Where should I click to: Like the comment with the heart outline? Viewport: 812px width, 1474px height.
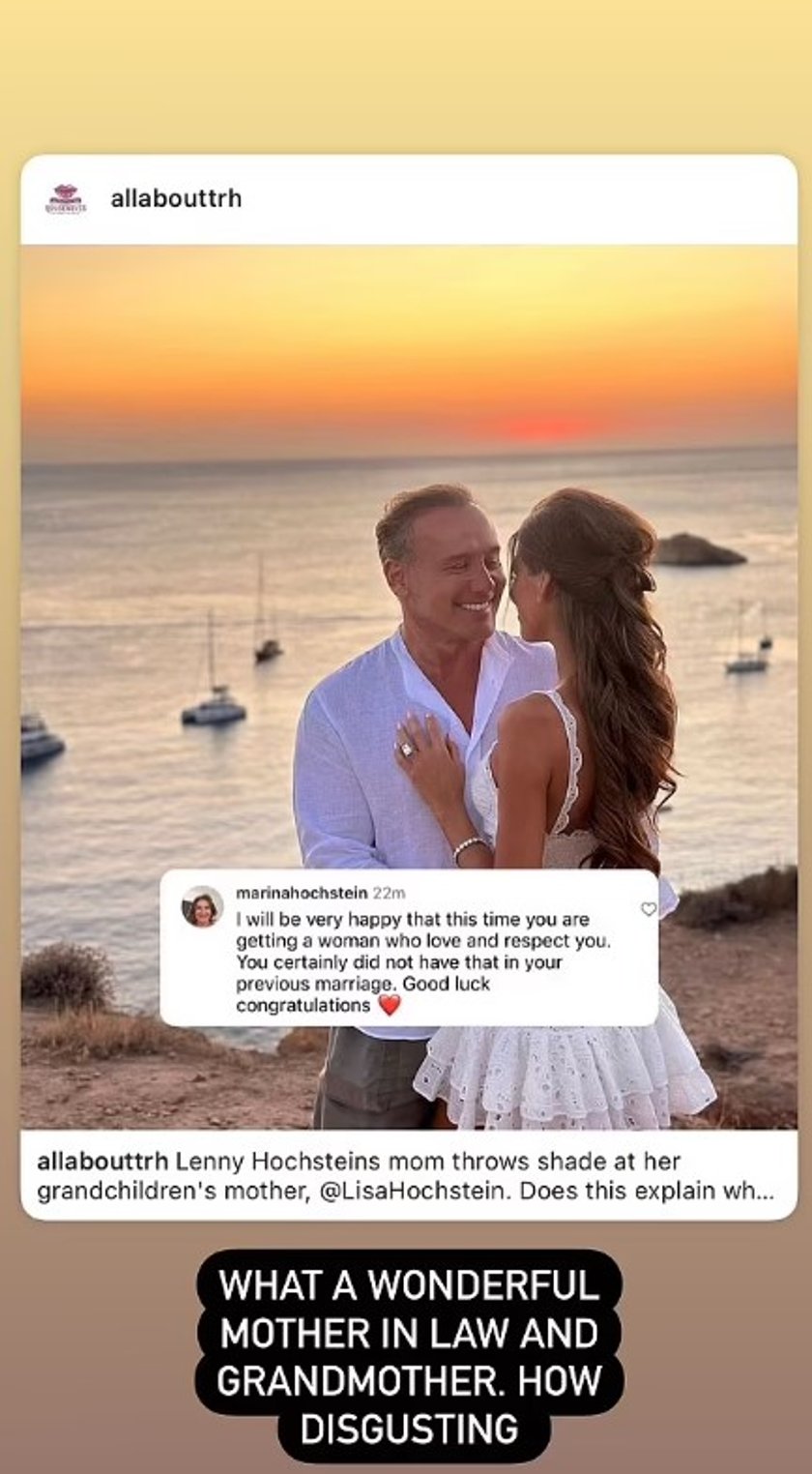pyautogui.click(x=649, y=909)
